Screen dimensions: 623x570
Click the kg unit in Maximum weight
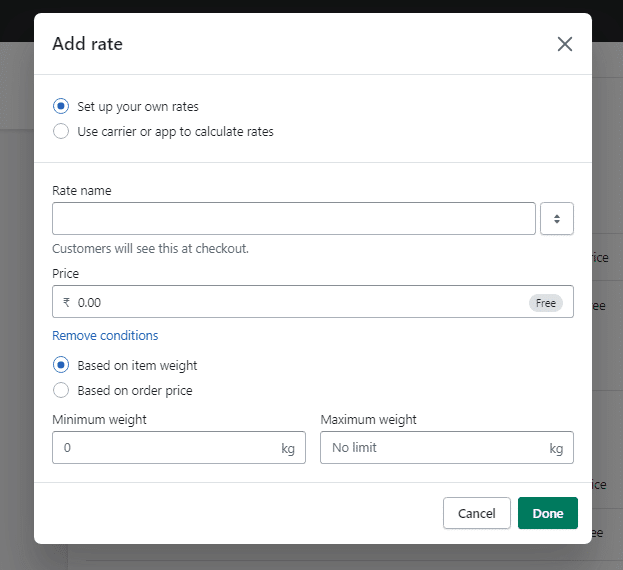(556, 448)
